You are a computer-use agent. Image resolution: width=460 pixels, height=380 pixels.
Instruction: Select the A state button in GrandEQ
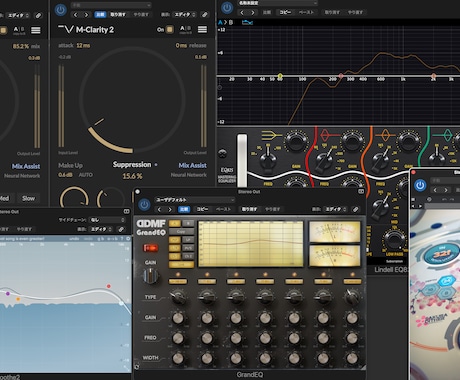tap(175, 223)
